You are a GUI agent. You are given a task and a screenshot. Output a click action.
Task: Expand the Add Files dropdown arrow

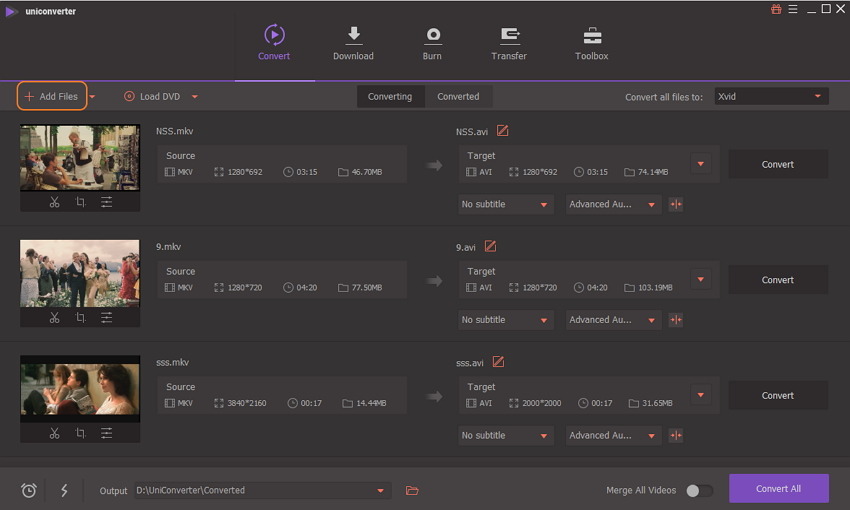point(93,97)
